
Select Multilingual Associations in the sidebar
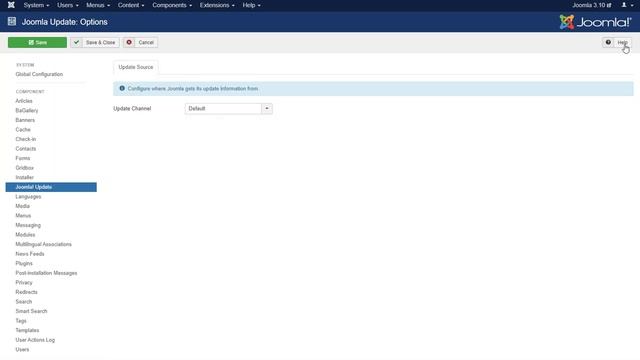[x=43, y=244]
